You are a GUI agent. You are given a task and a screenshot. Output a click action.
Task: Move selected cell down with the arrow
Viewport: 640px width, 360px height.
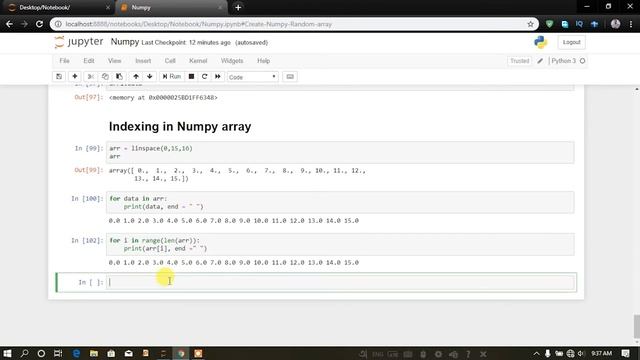coord(149,77)
